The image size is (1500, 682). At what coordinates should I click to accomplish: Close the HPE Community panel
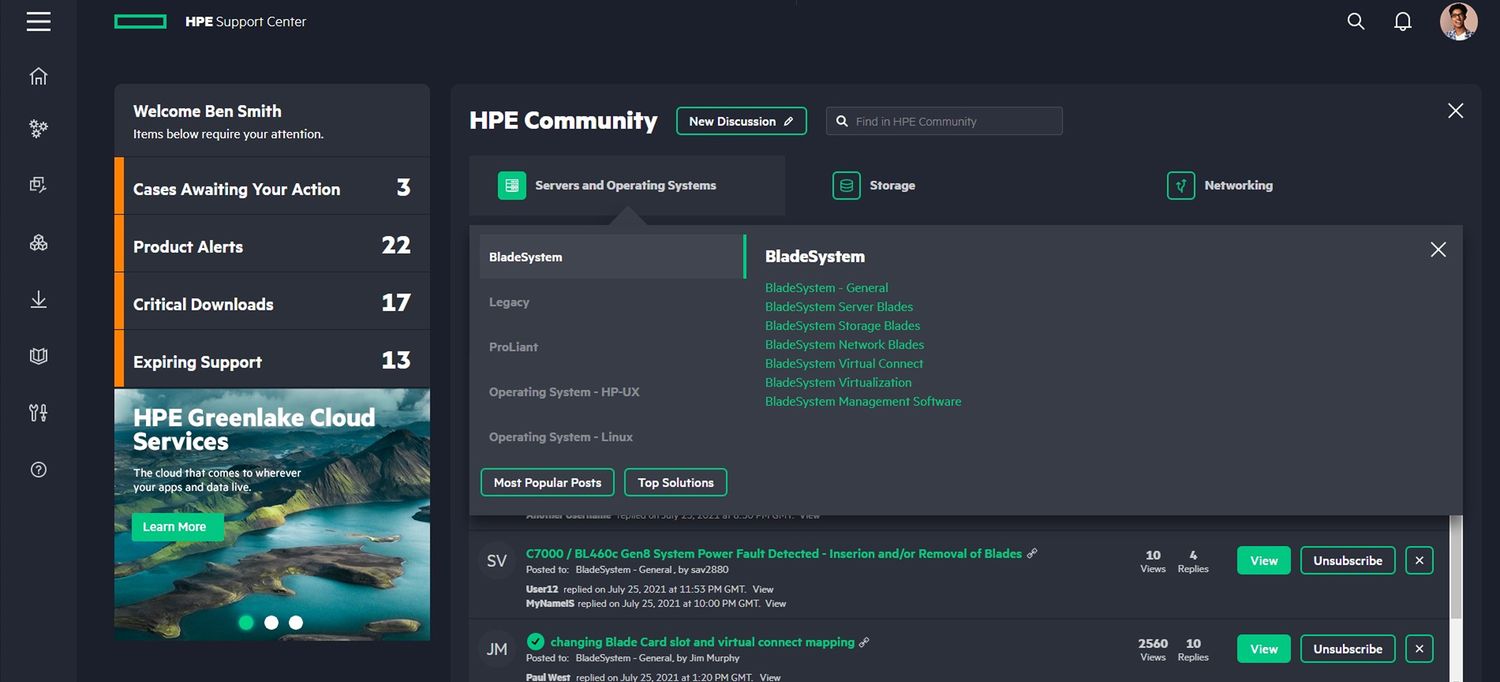[1455, 111]
